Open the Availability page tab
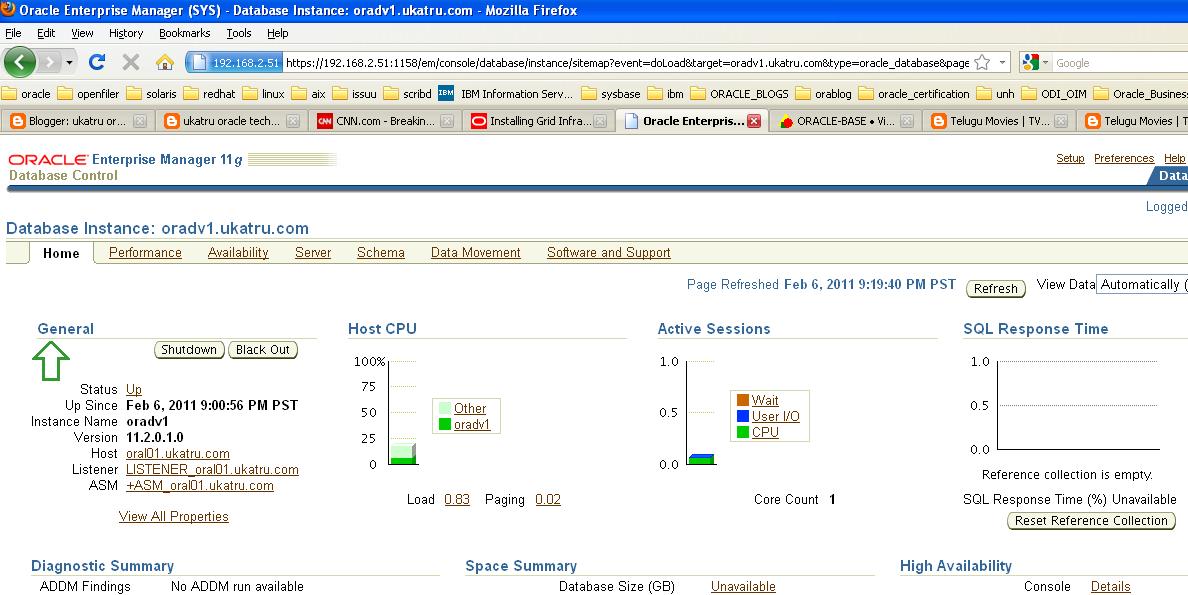This screenshot has width=1188, height=595. (238, 252)
